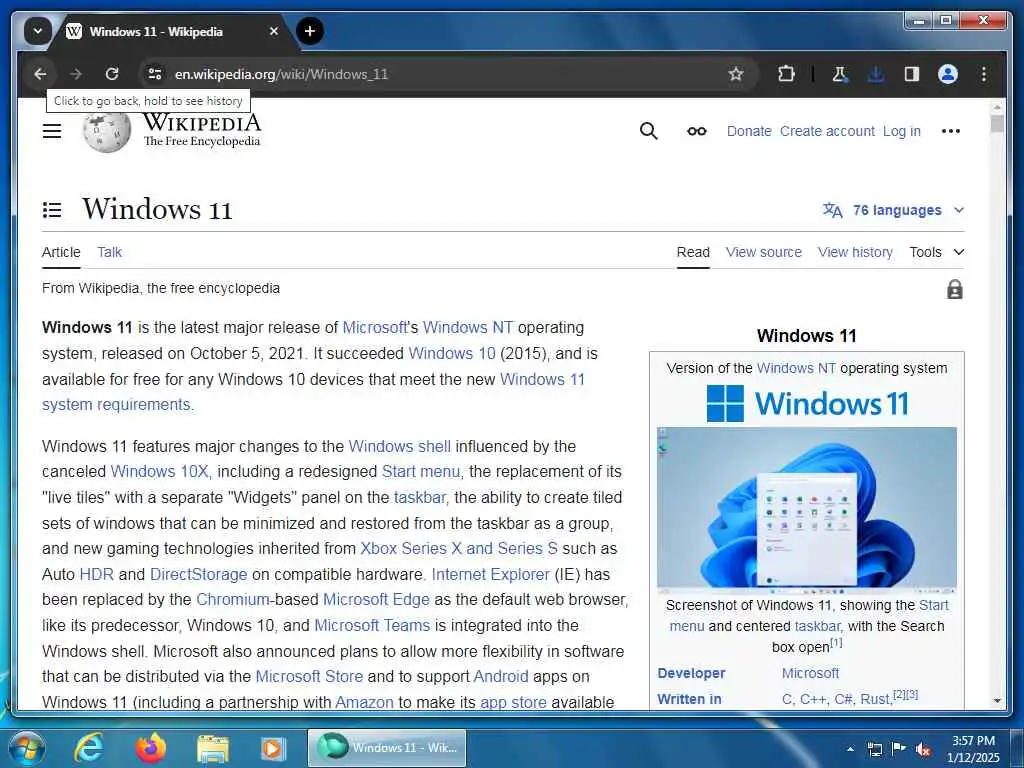Open the Extensions puzzle icon
1024x768 pixels.
(x=786, y=74)
